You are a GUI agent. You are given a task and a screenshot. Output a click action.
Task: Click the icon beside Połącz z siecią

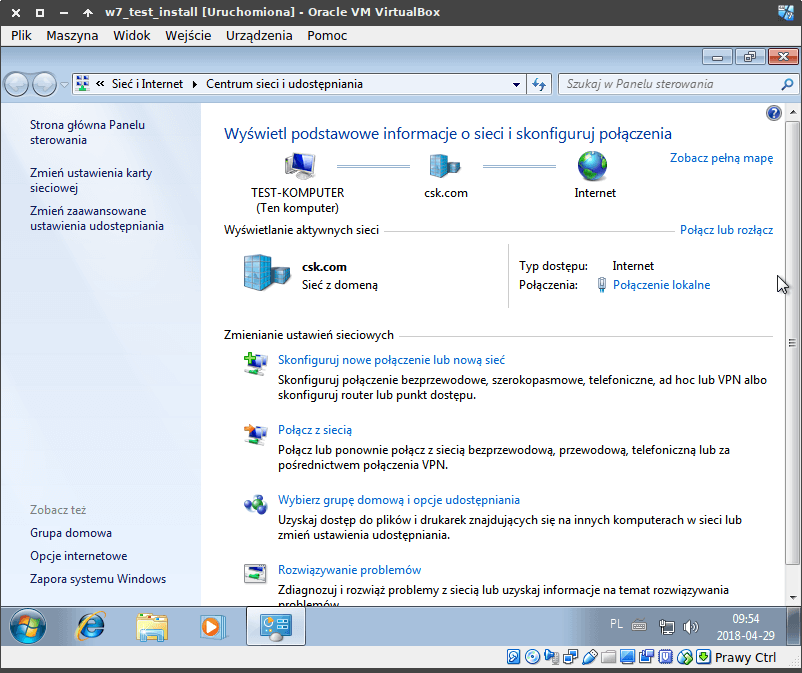pyautogui.click(x=255, y=434)
